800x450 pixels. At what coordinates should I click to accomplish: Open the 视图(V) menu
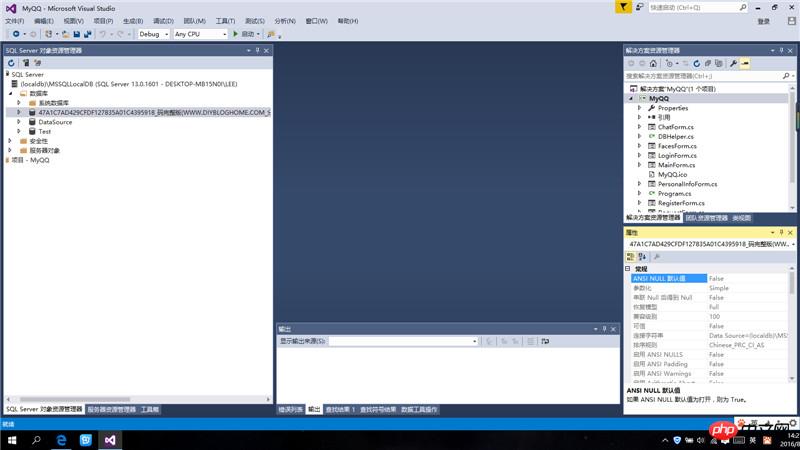73,21
